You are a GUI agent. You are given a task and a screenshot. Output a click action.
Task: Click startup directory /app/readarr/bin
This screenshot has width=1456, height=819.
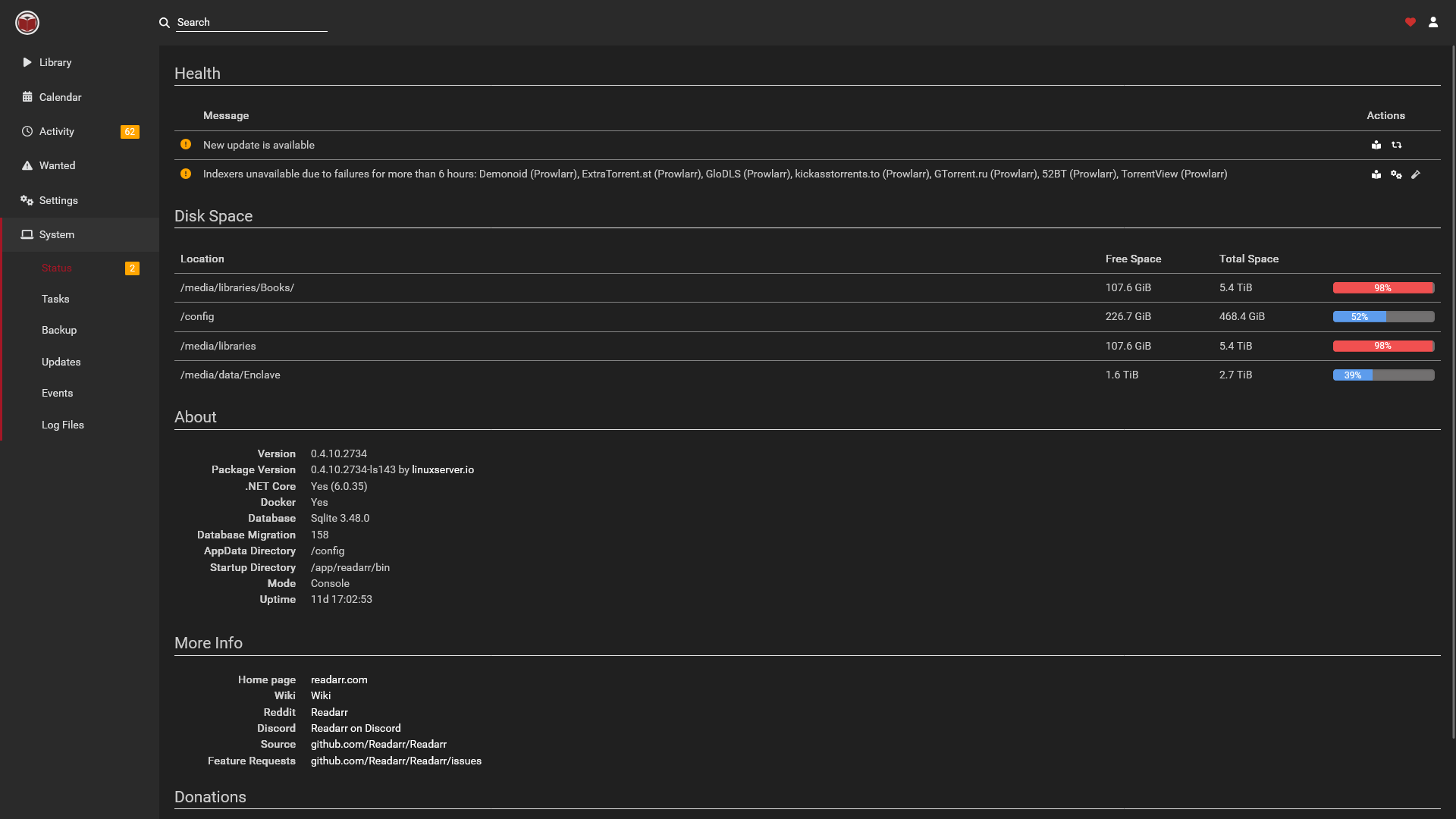[x=350, y=567]
